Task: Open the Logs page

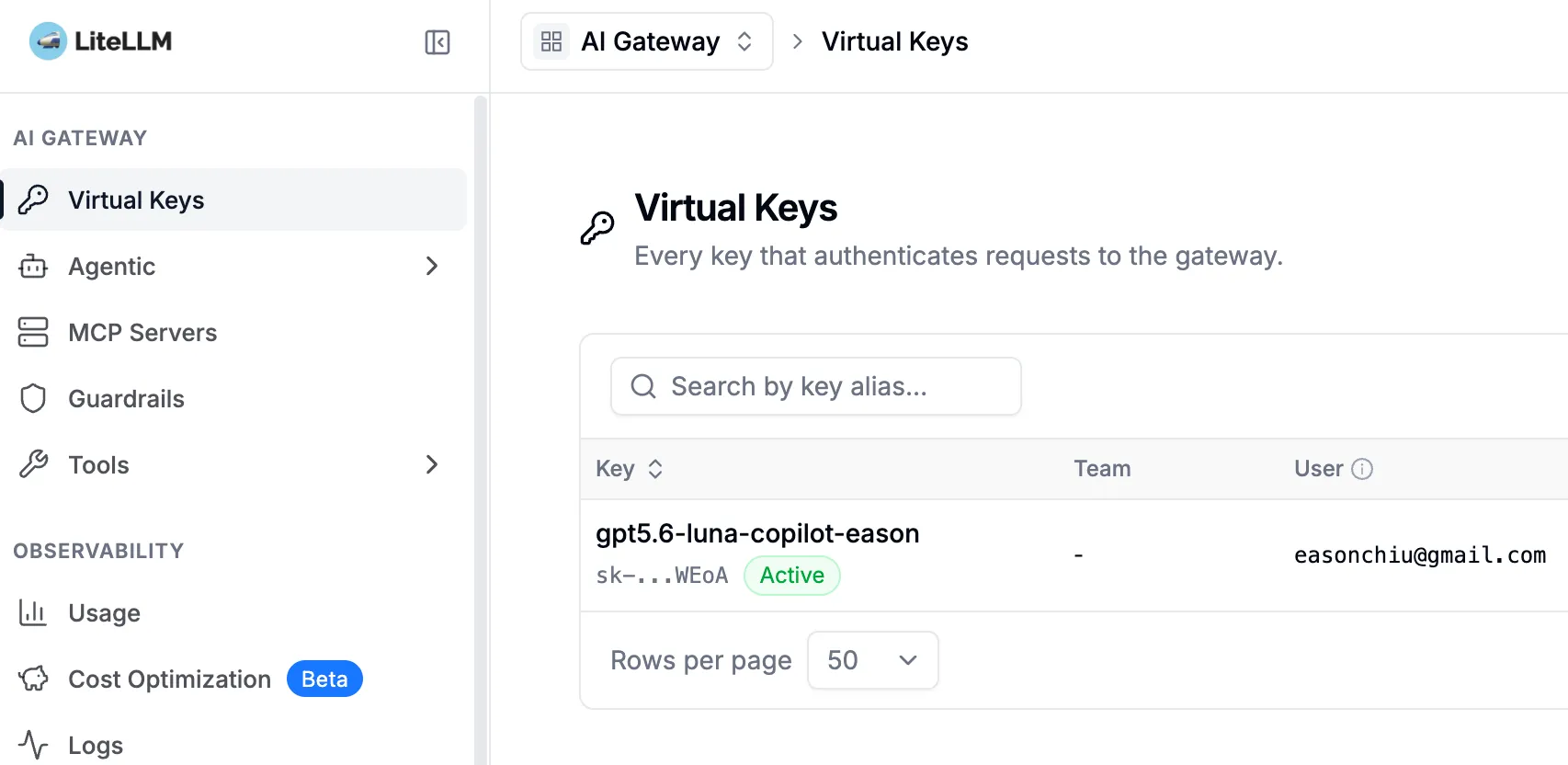Action: 233,745
